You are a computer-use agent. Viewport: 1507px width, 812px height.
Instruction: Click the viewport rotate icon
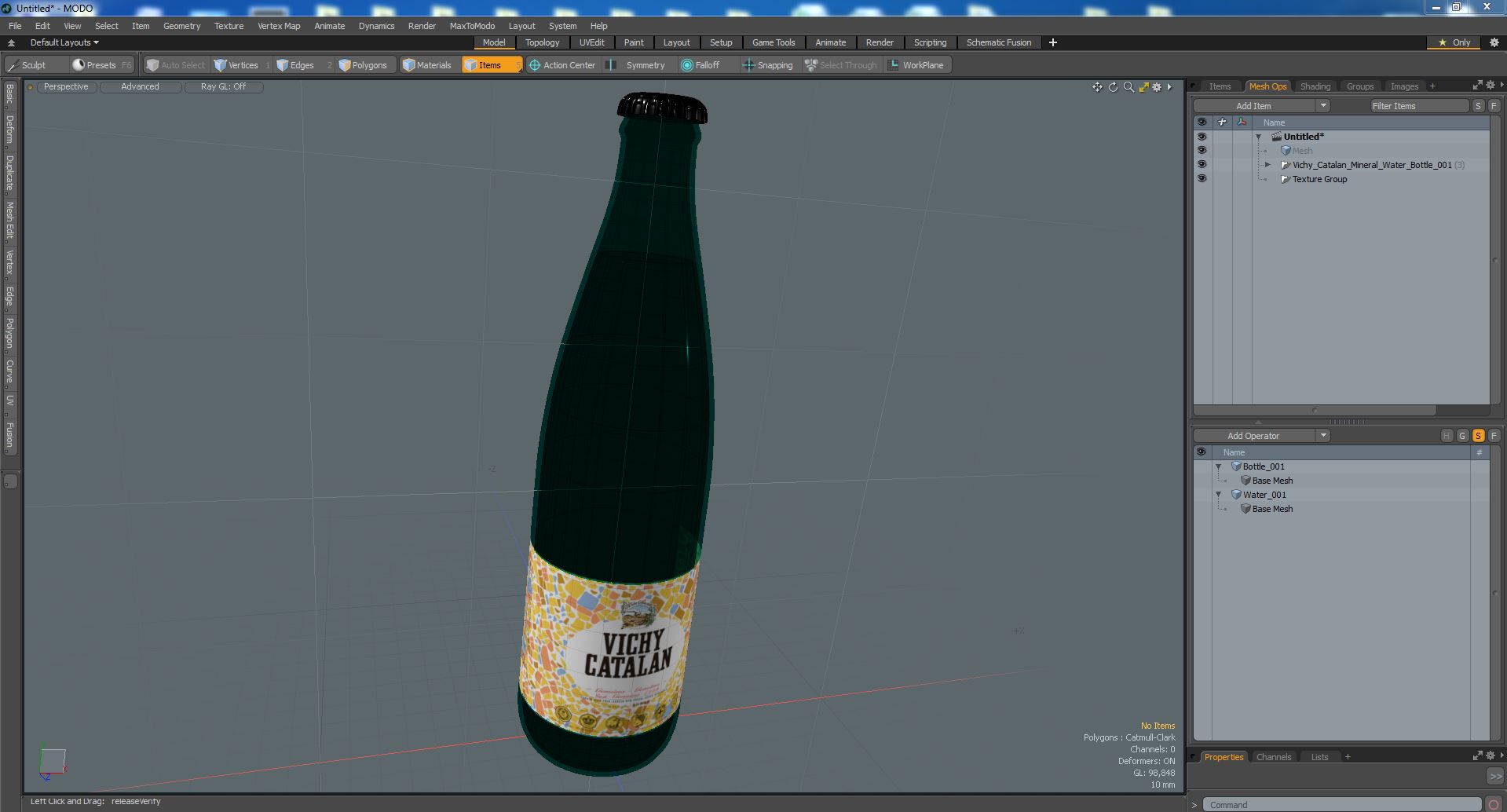tap(1113, 87)
